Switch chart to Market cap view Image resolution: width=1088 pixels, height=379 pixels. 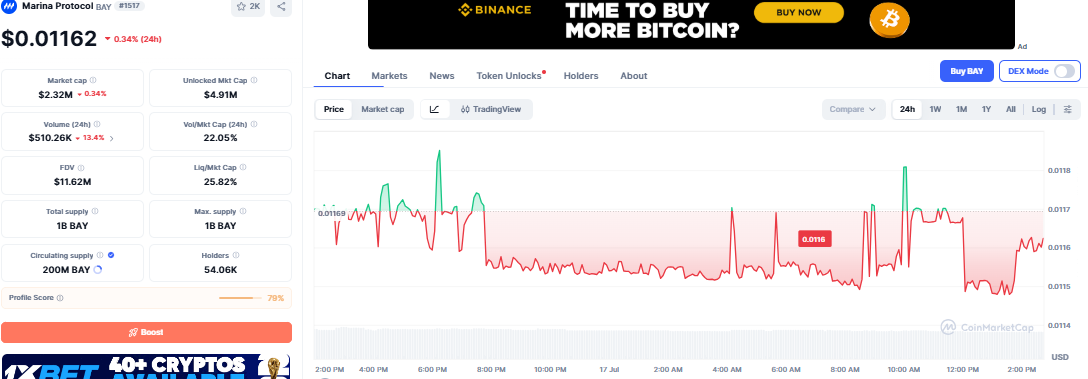(x=382, y=109)
